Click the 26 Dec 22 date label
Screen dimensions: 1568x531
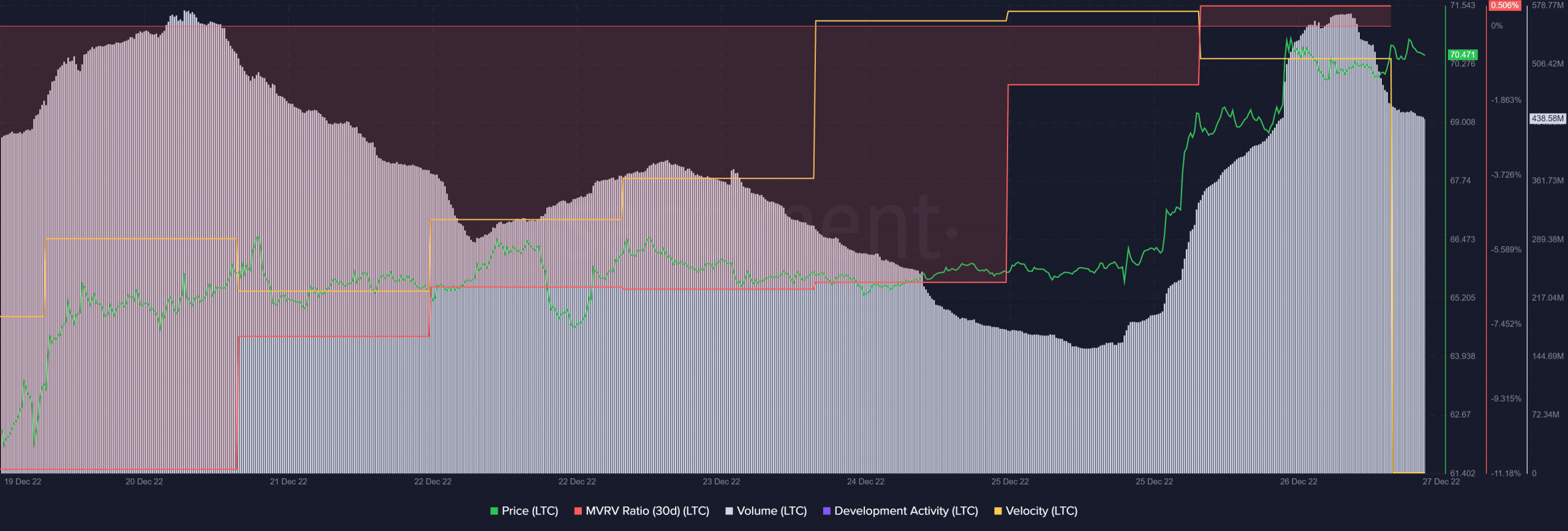1298,481
